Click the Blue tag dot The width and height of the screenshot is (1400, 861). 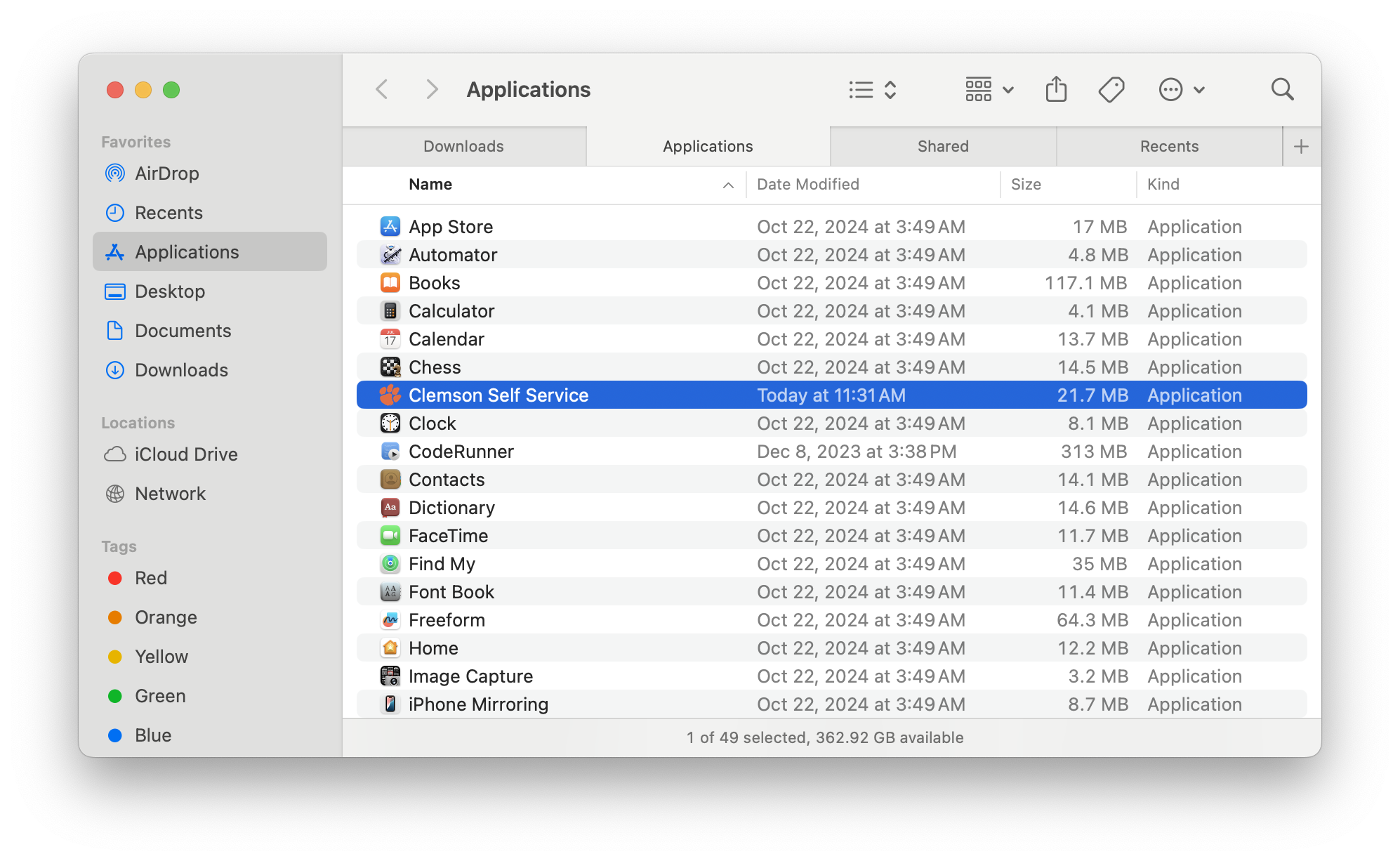click(115, 735)
